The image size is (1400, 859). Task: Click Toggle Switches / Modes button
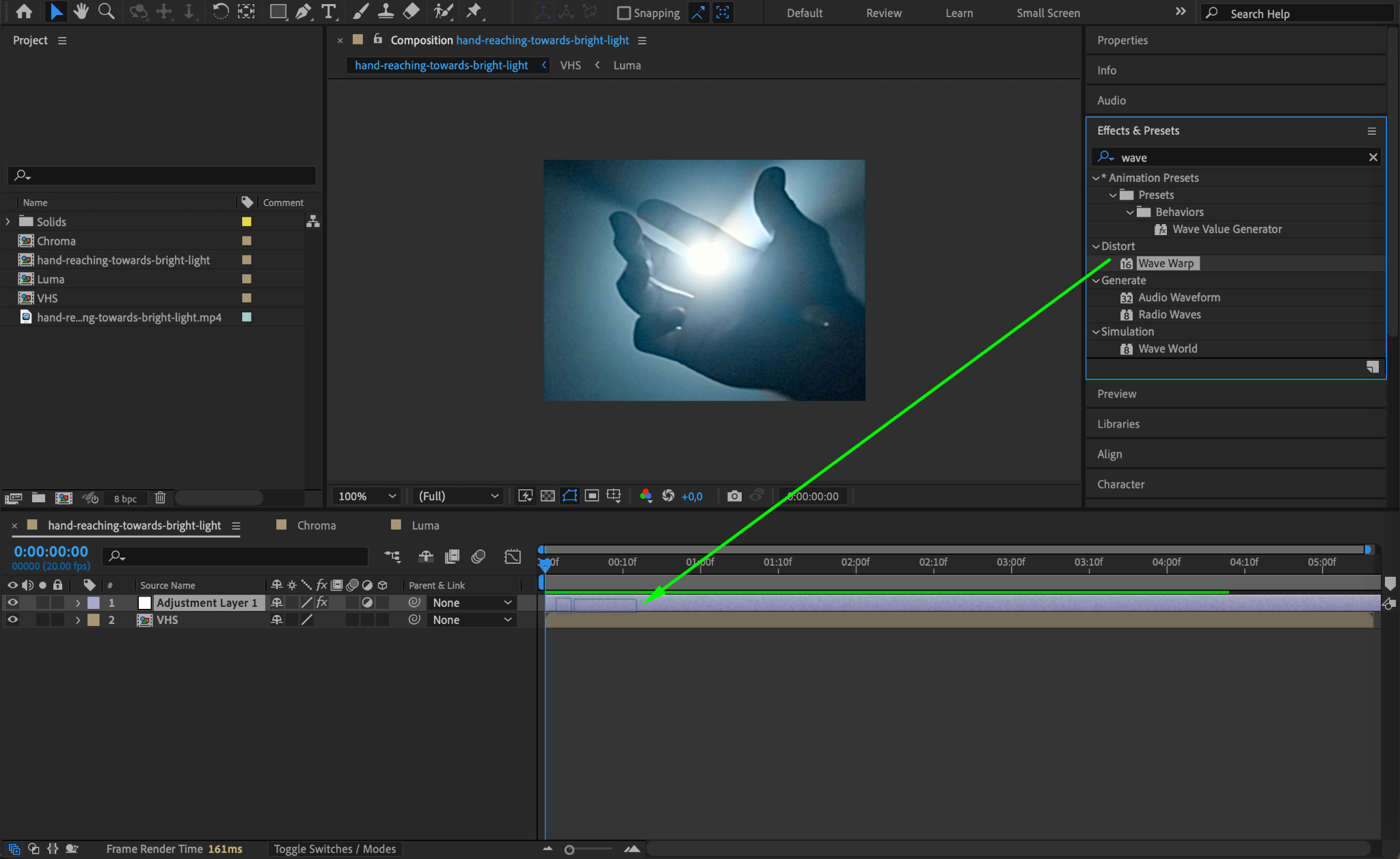click(334, 849)
